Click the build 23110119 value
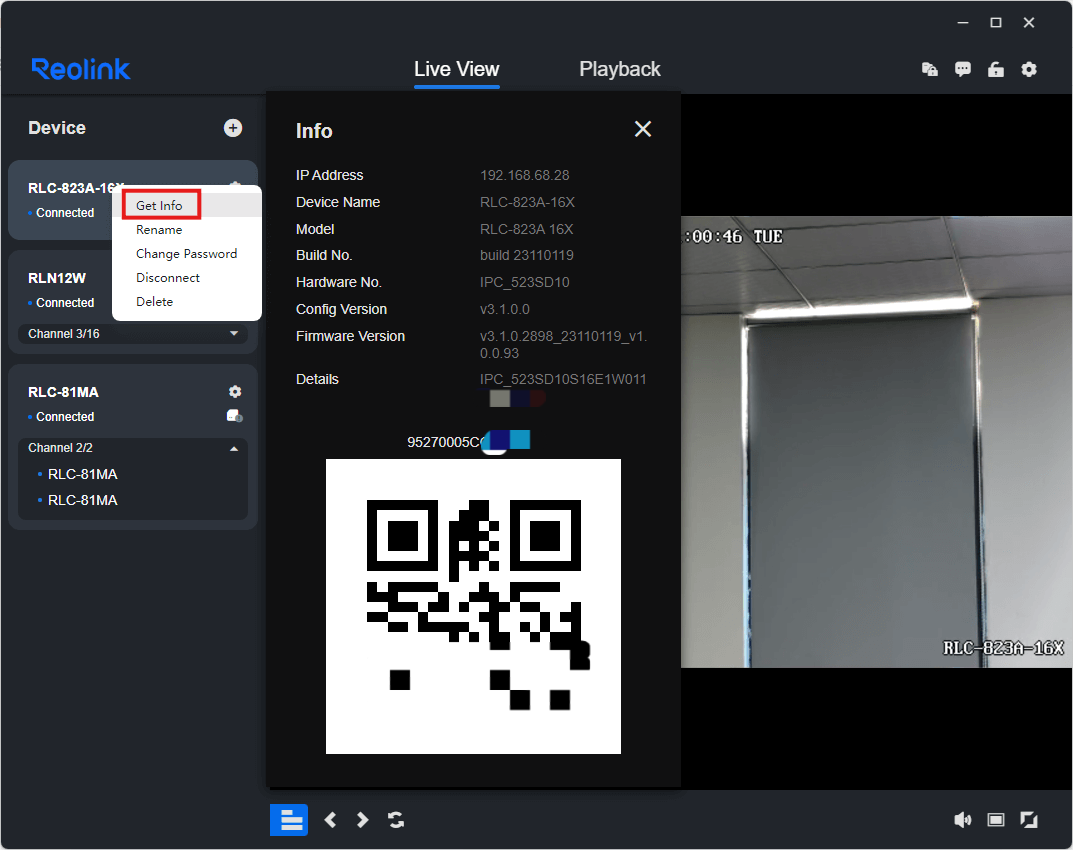This screenshot has width=1073, height=850. [x=527, y=255]
